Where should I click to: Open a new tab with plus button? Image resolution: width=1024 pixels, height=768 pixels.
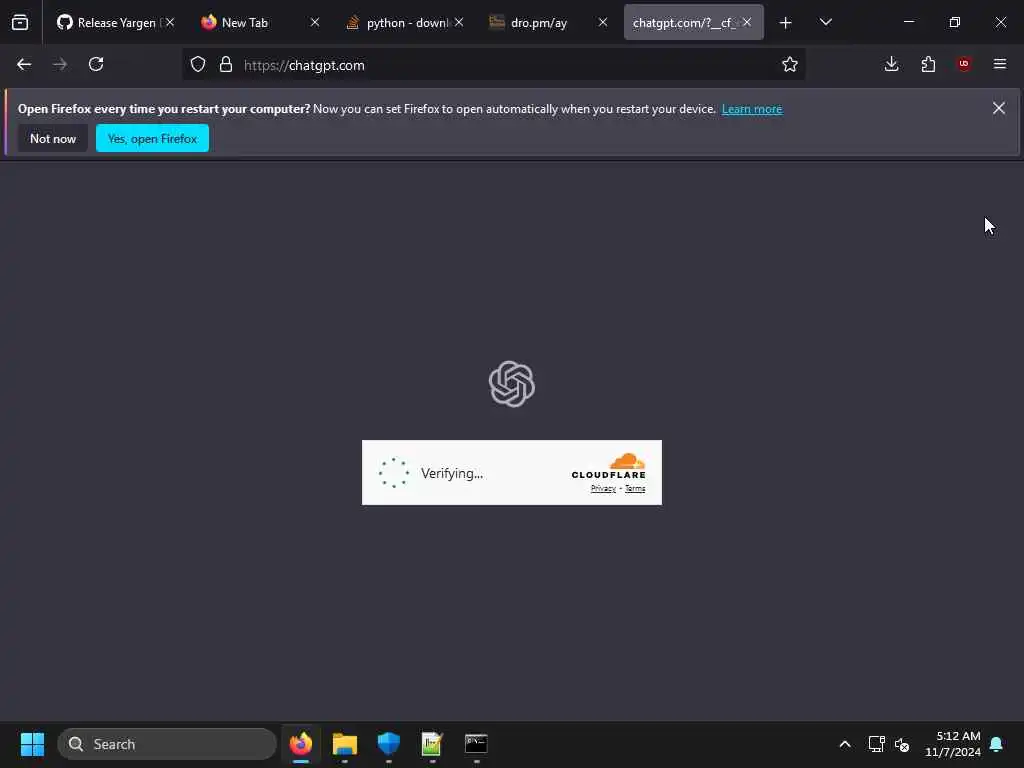pos(786,23)
